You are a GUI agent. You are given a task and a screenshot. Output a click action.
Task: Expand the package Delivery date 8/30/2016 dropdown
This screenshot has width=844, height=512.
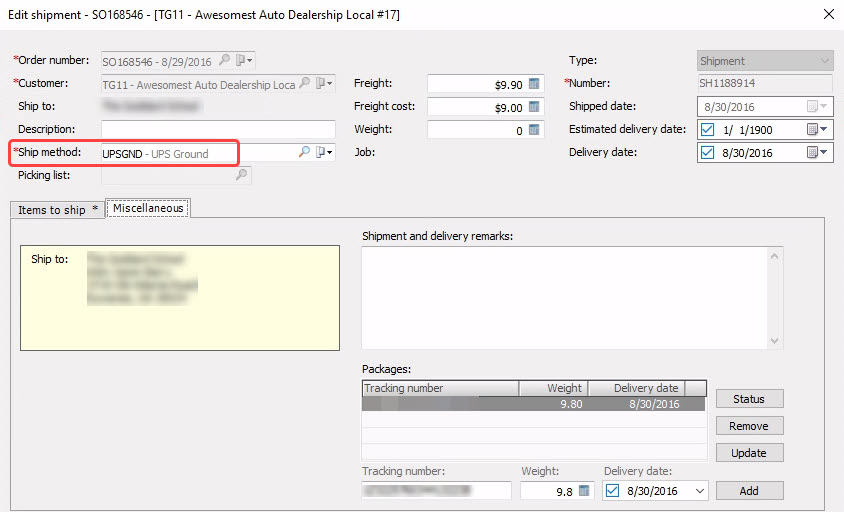[x=699, y=491]
